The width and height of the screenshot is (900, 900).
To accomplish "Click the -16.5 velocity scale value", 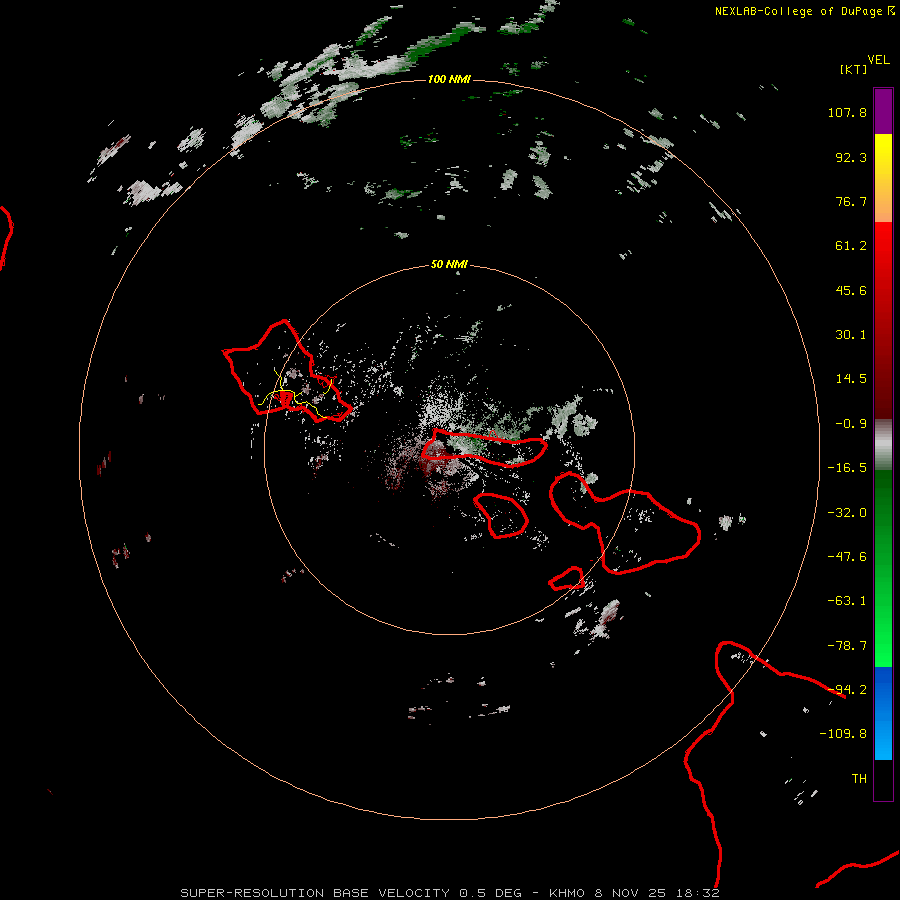I will [x=847, y=468].
